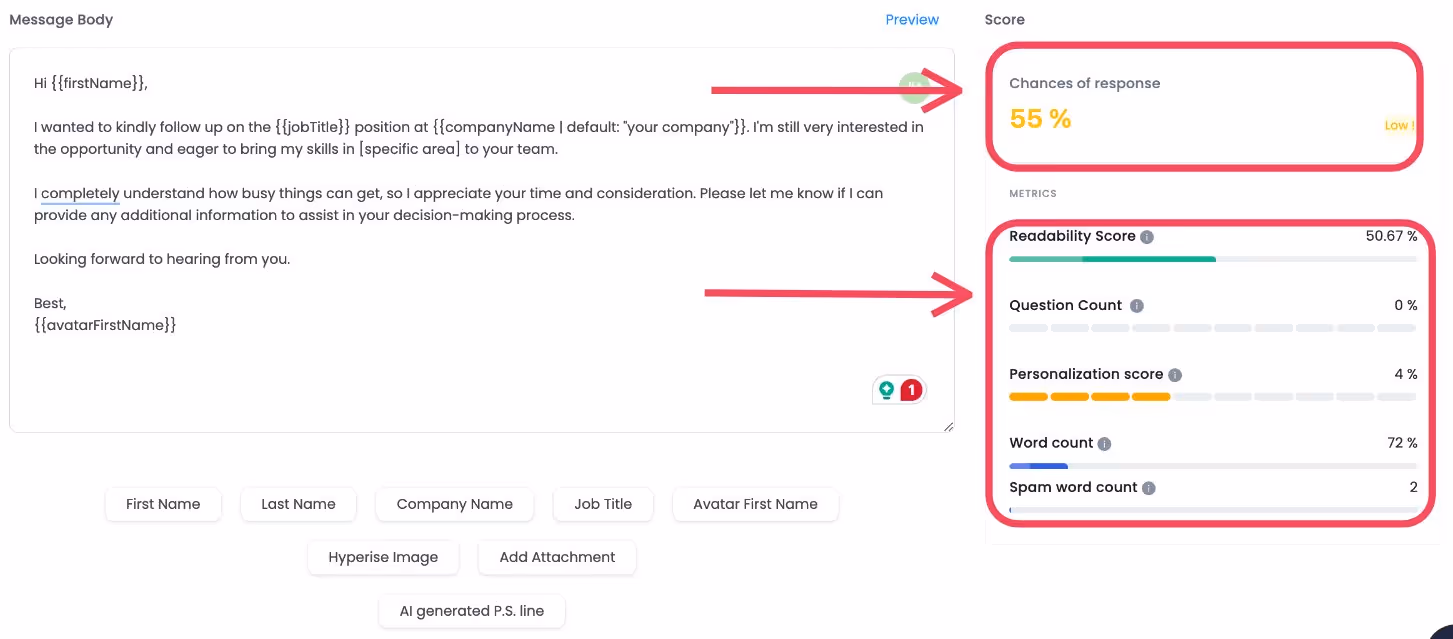
Task: Click the Question Count info icon
Action: click(1136, 305)
